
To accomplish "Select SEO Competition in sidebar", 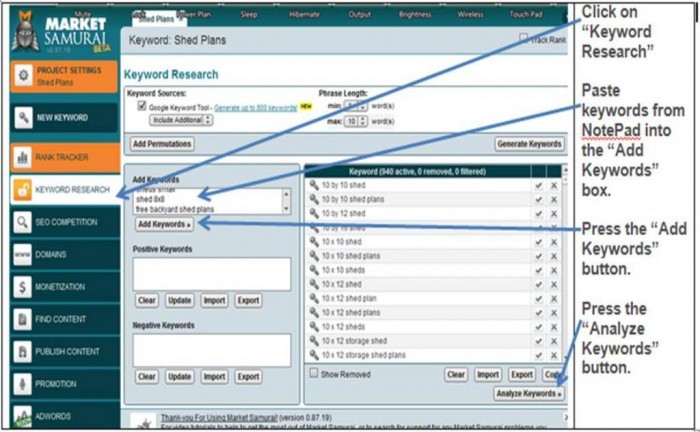I will (x=65, y=222).
